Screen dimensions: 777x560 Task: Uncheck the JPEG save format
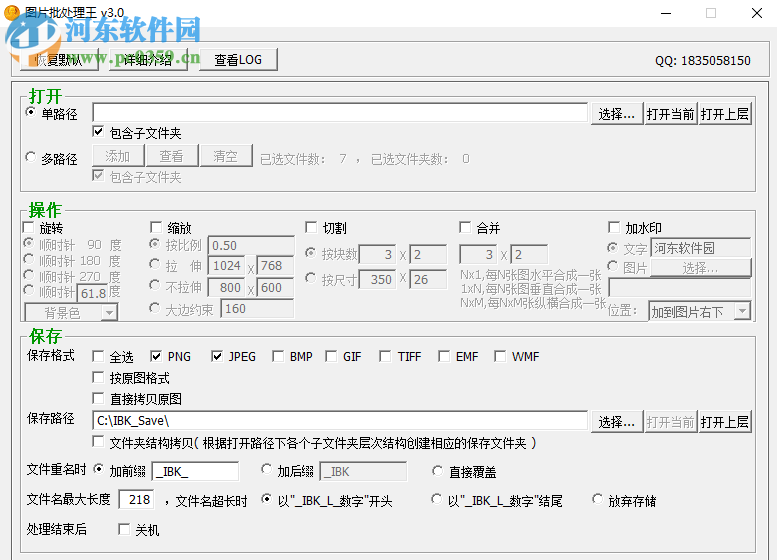217,356
